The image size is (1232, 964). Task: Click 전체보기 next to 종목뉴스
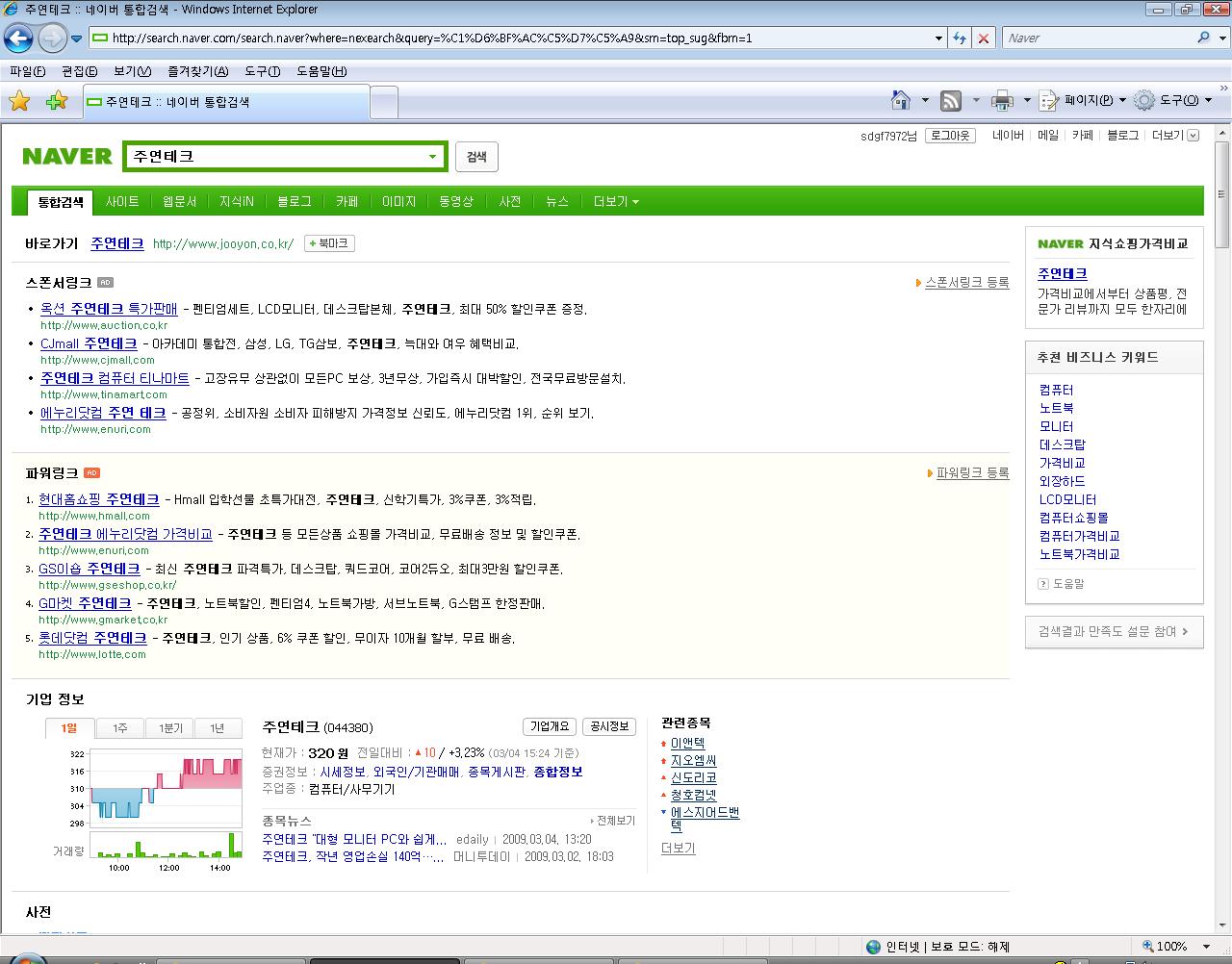pyautogui.click(x=613, y=821)
